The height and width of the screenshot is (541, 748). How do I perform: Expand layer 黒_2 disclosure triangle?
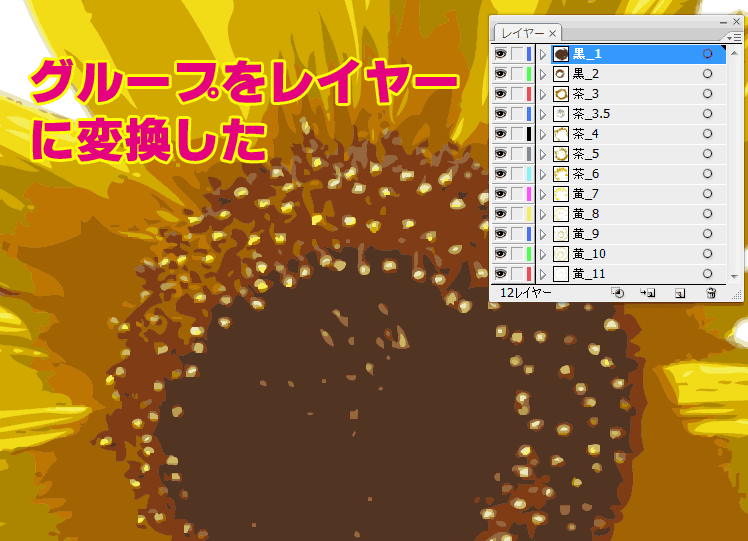tap(543, 74)
